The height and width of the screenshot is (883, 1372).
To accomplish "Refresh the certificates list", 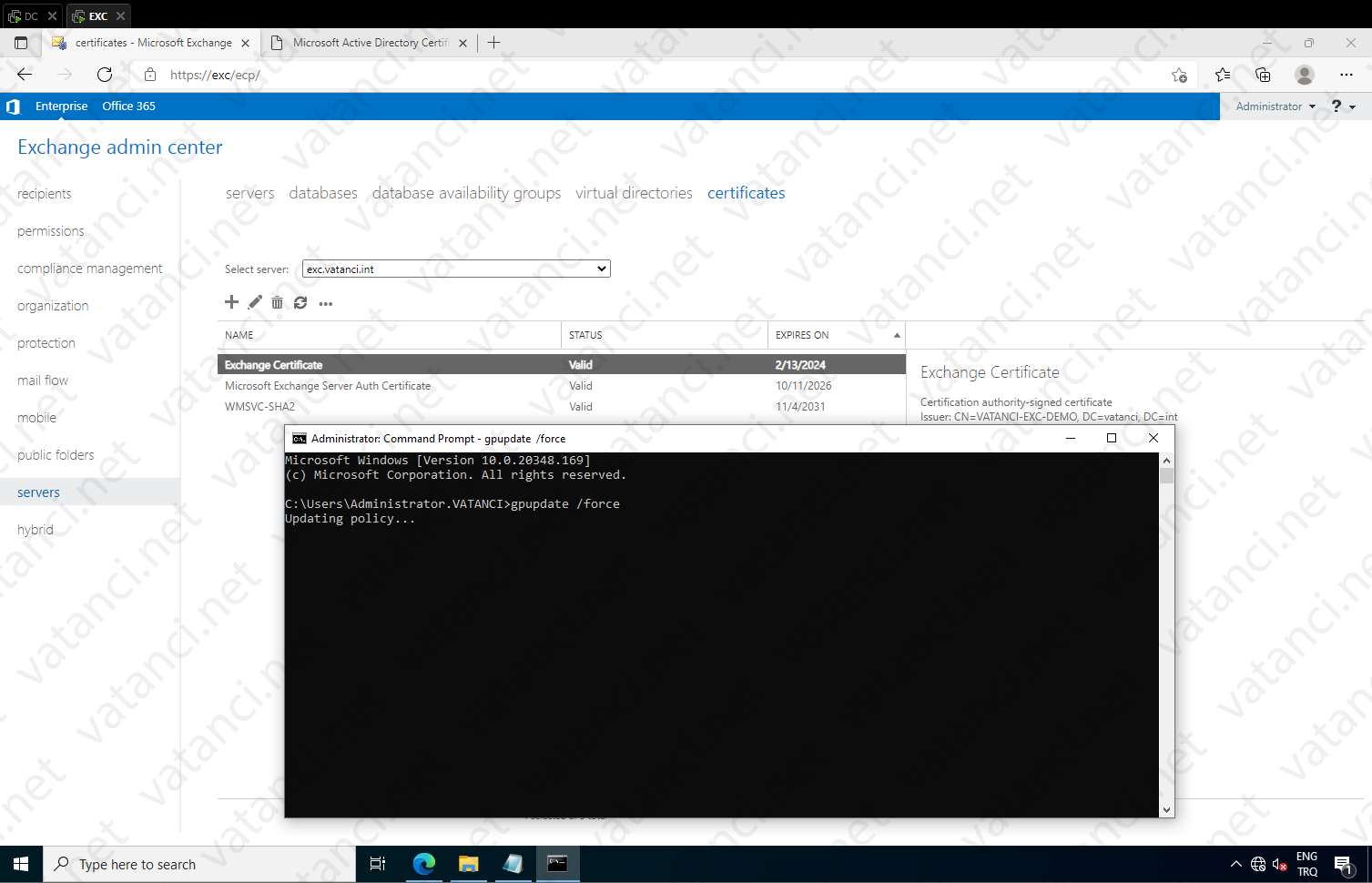I will (300, 302).
